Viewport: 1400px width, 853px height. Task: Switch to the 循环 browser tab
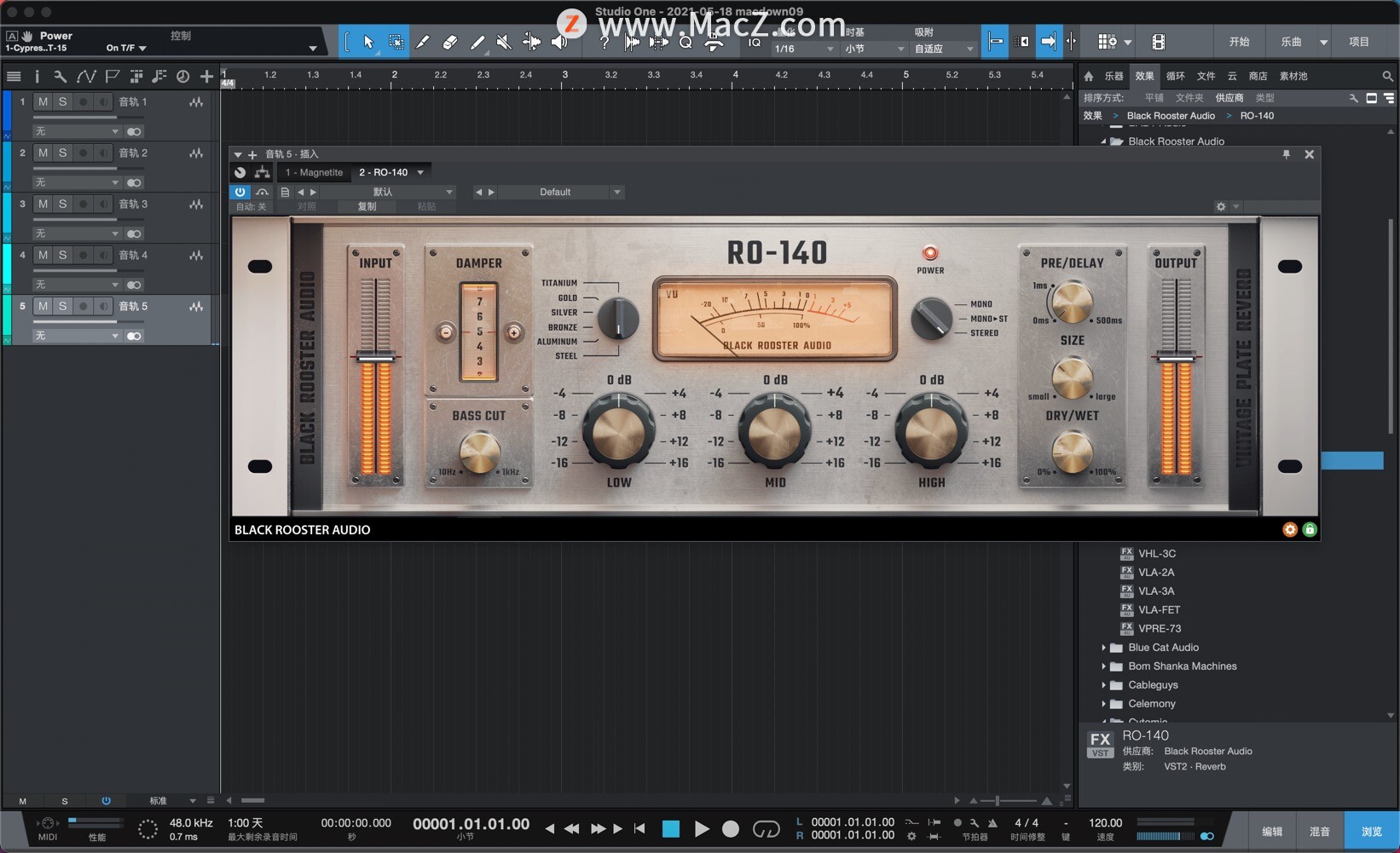[1175, 76]
